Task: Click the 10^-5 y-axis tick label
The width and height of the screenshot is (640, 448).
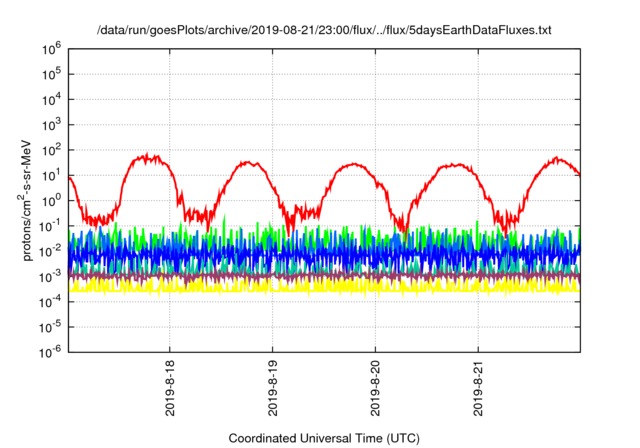Action: pyautogui.click(x=51, y=327)
